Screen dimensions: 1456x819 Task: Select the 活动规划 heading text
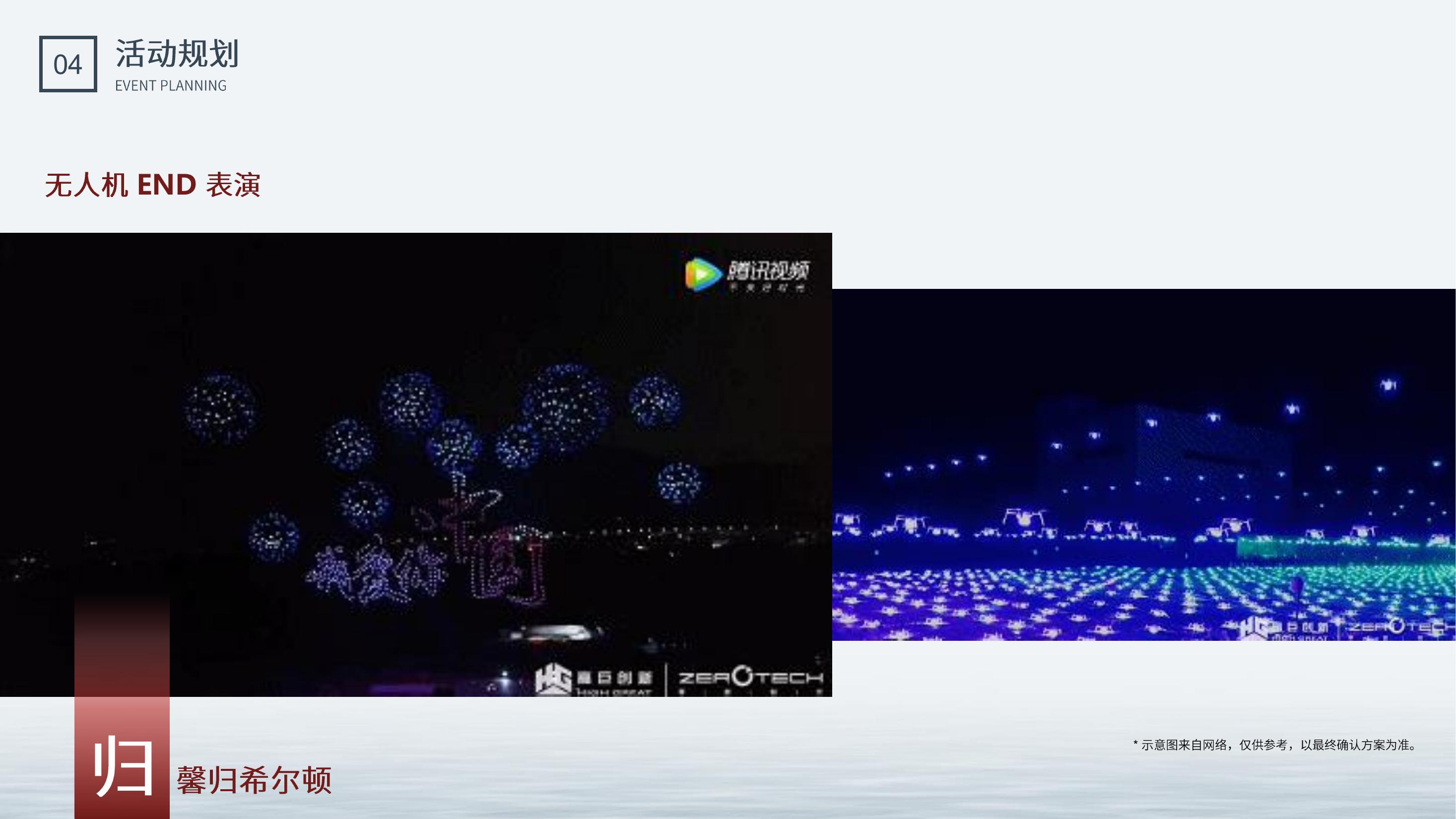tap(177, 54)
